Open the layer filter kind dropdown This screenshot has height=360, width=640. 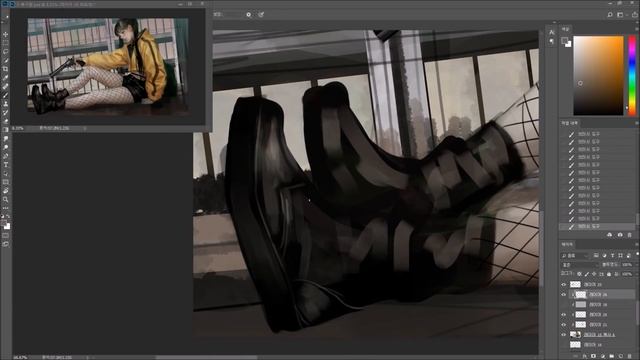click(575, 256)
